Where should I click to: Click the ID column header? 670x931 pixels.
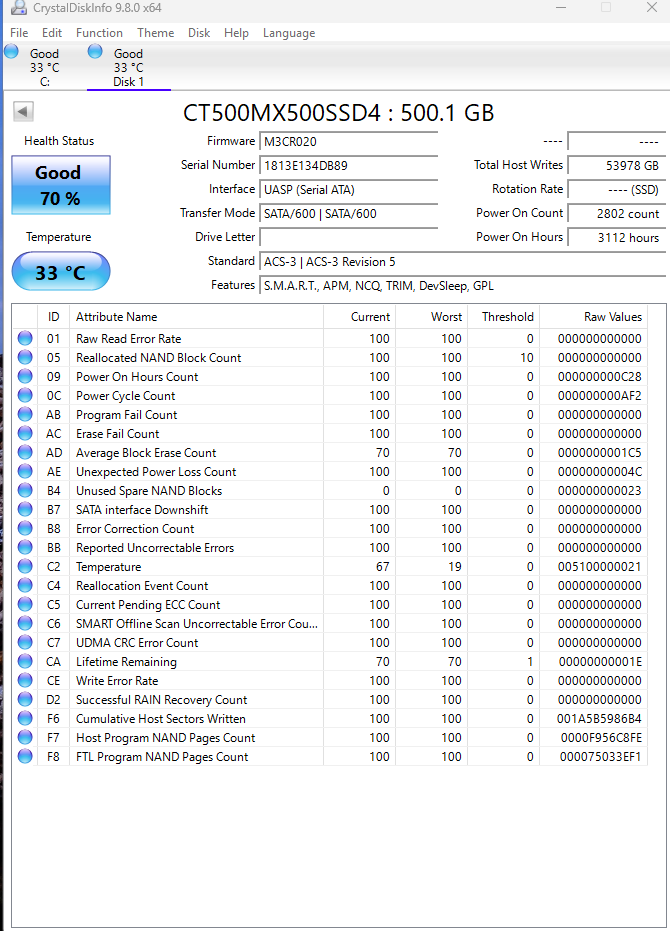[x=53, y=316]
